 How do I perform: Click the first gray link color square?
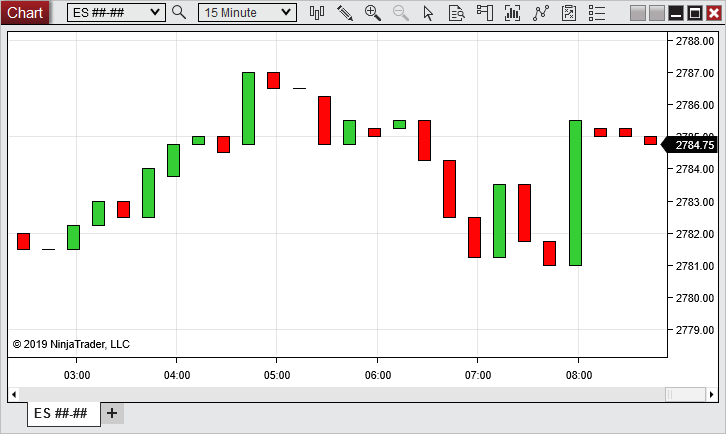638,12
